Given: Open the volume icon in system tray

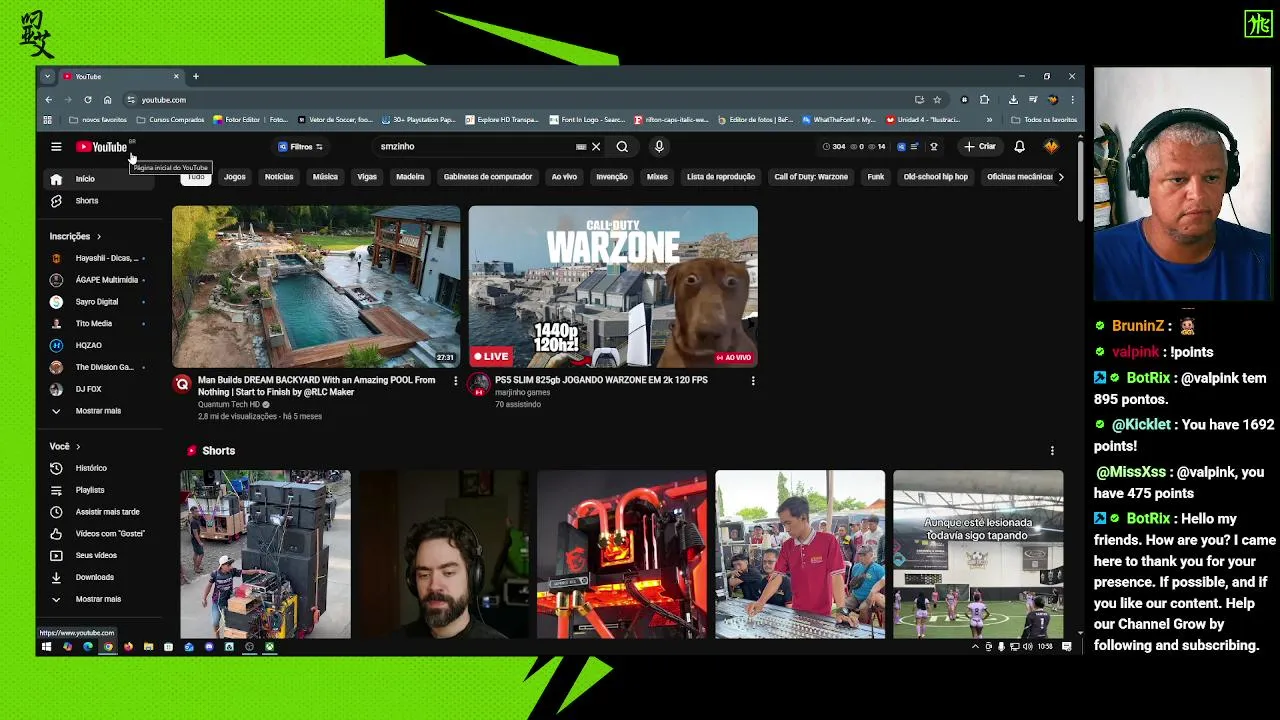Looking at the screenshot, I should click(1027, 647).
